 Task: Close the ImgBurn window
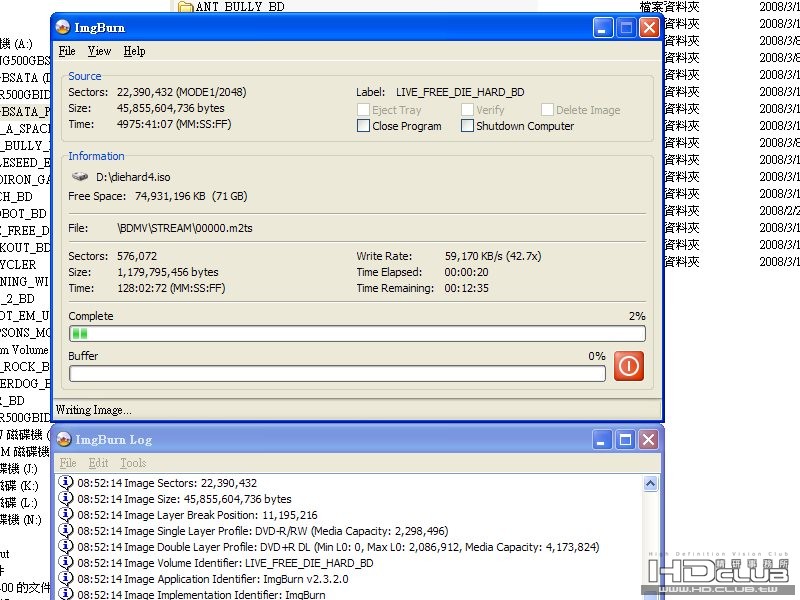pyautogui.click(x=649, y=28)
